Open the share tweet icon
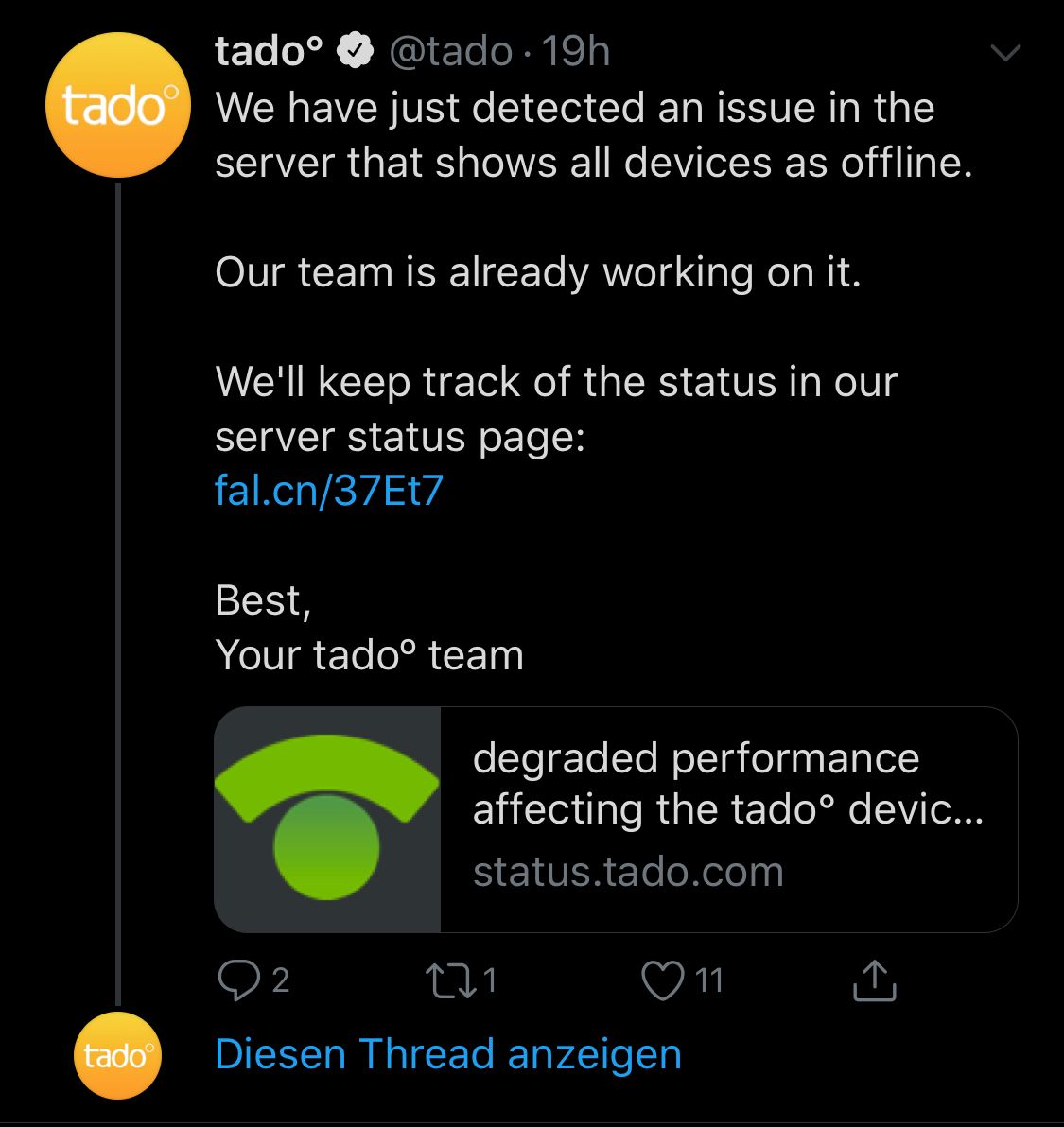This screenshot has width=1064, height=1127. [874, 980]
